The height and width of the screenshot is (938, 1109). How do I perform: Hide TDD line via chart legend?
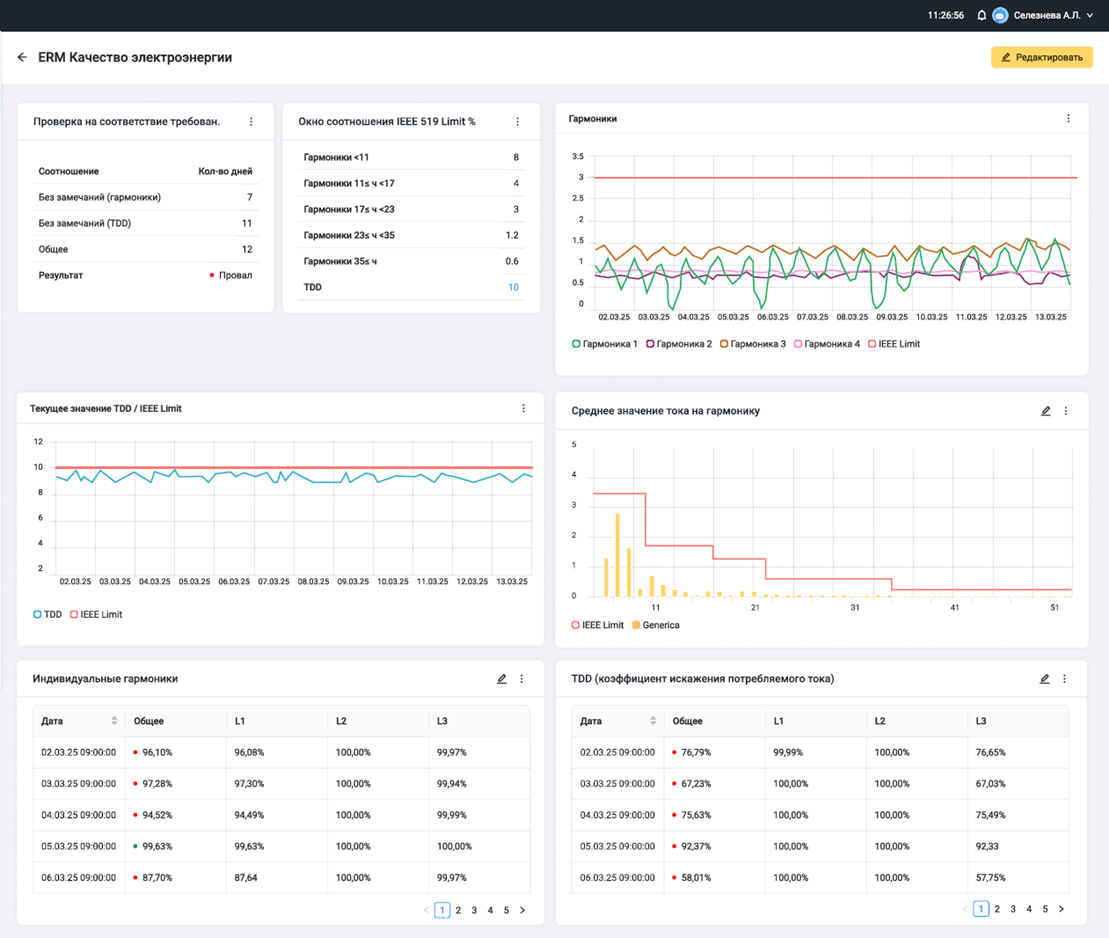tap(47, 615)
